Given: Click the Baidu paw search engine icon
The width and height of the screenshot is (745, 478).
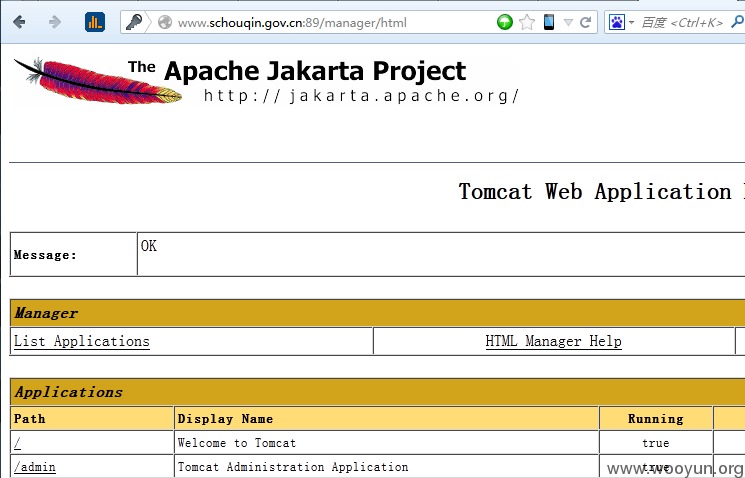Looking at the screenshot, I should click(x=617, y=22).
